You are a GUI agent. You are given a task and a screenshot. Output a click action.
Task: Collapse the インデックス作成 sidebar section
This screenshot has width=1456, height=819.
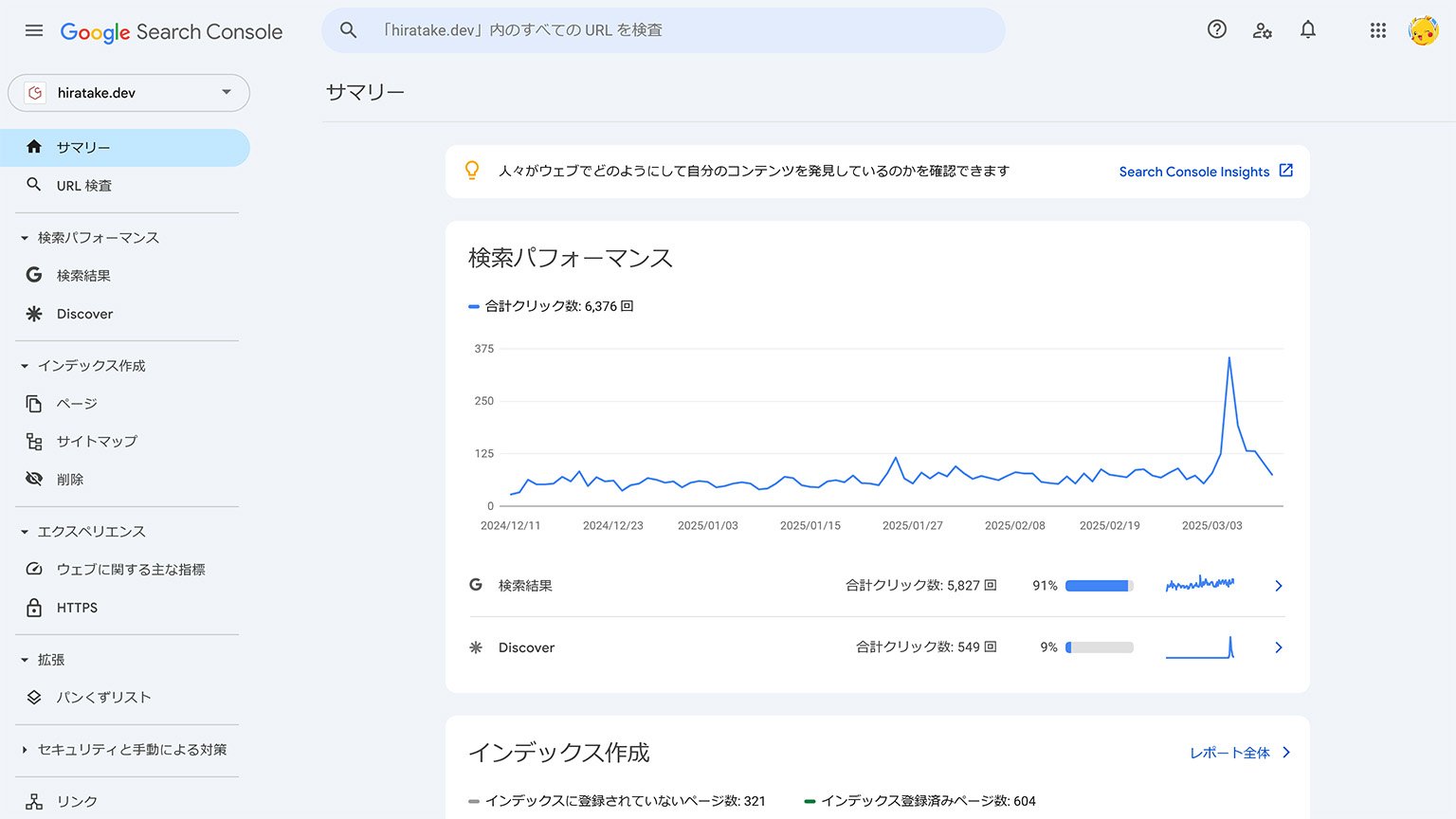coord(25,366)
